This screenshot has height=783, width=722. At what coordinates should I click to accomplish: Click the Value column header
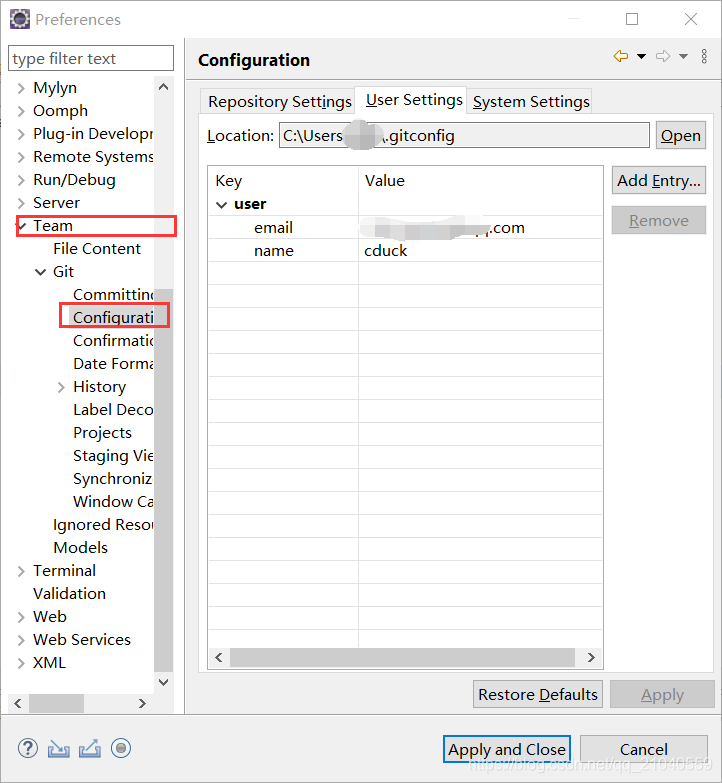click(480, 180)
